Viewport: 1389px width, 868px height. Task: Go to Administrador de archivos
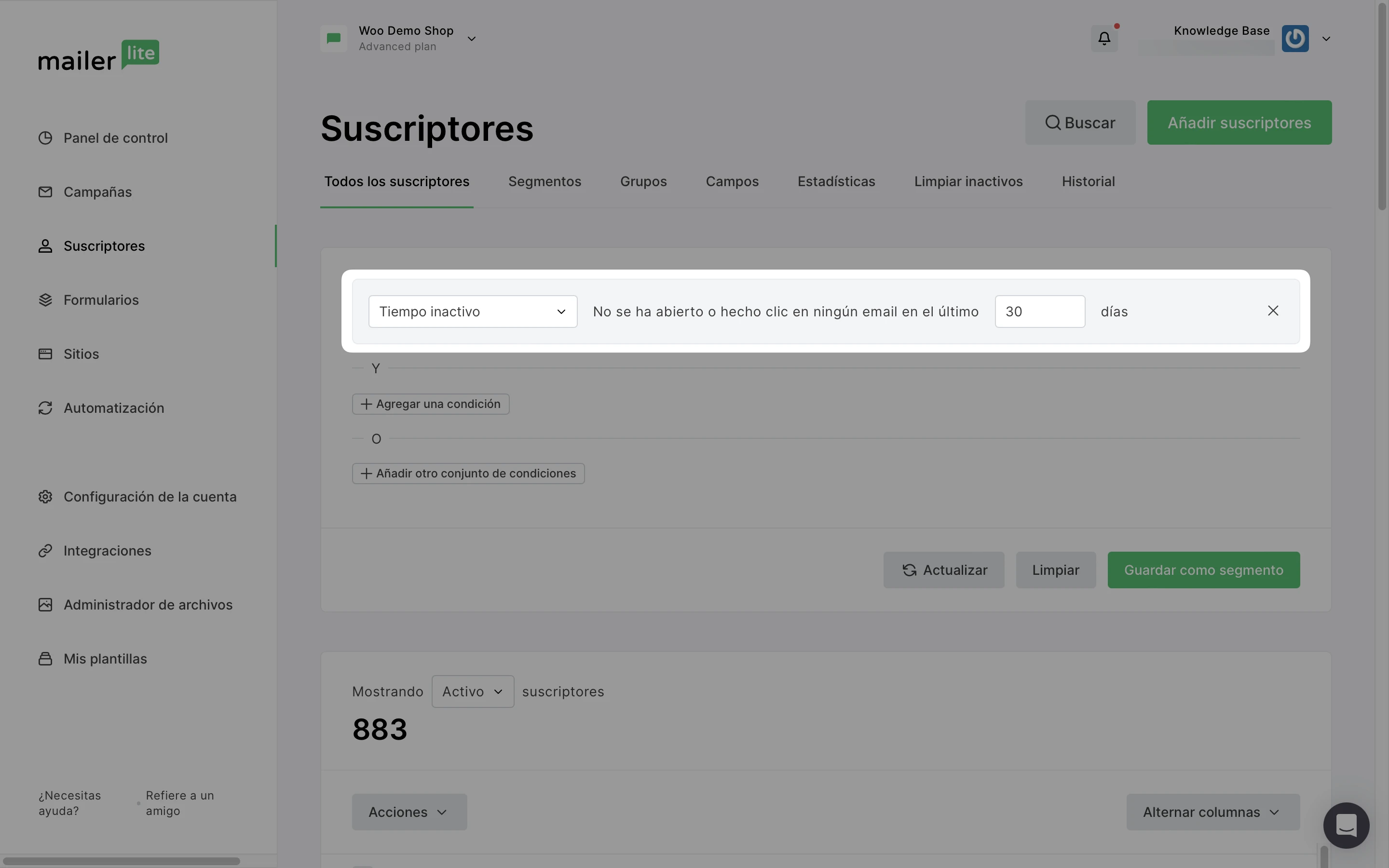148,605
